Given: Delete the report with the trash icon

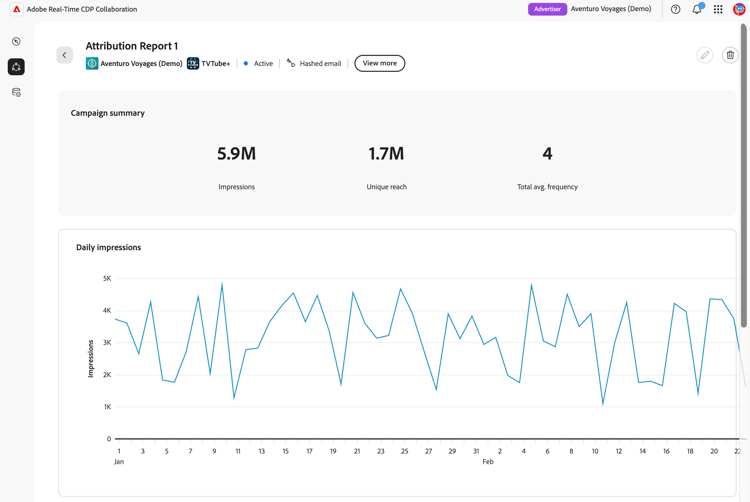Looking at the screenshot, I should click(x=730, y=55).
